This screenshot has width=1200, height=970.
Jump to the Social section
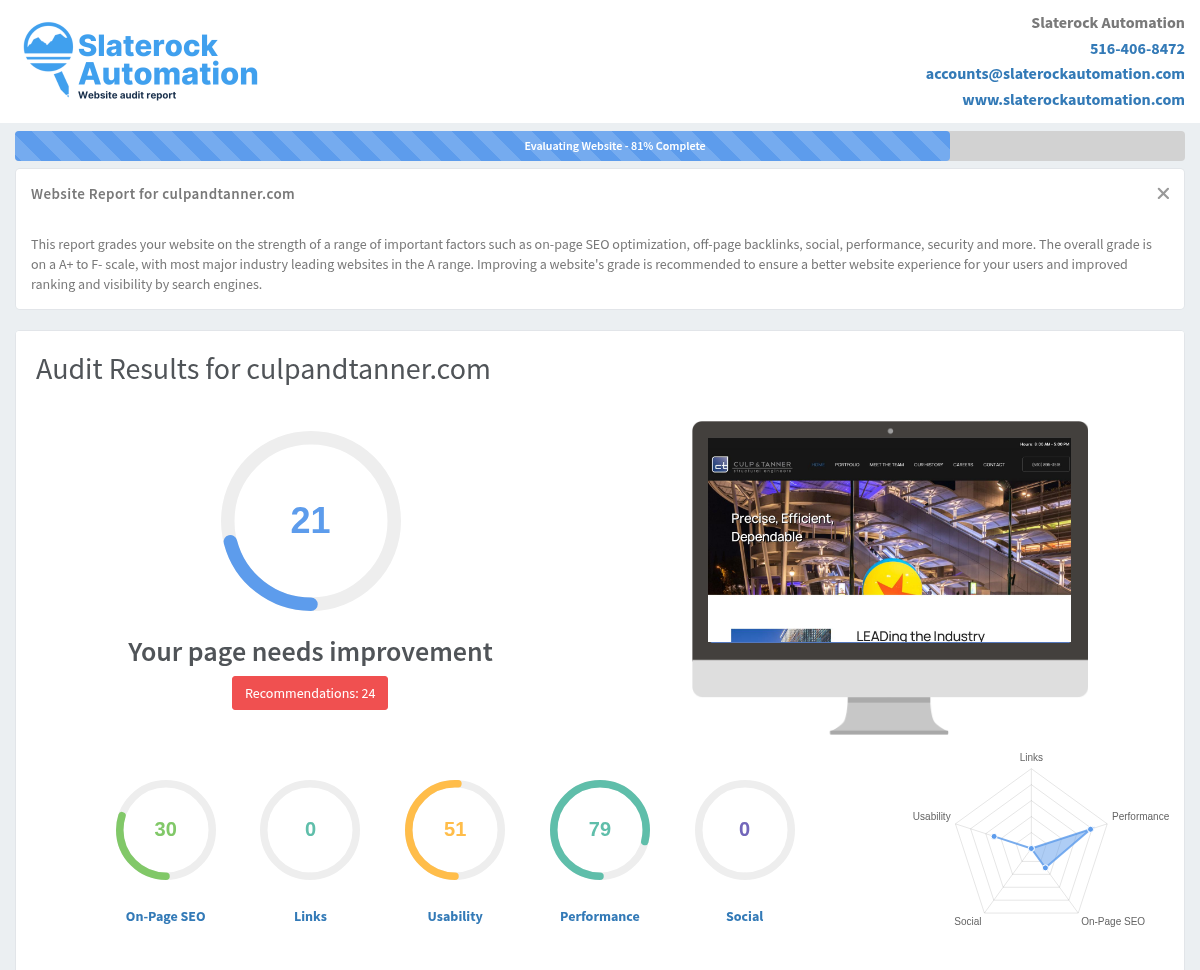tap(745, 916)
